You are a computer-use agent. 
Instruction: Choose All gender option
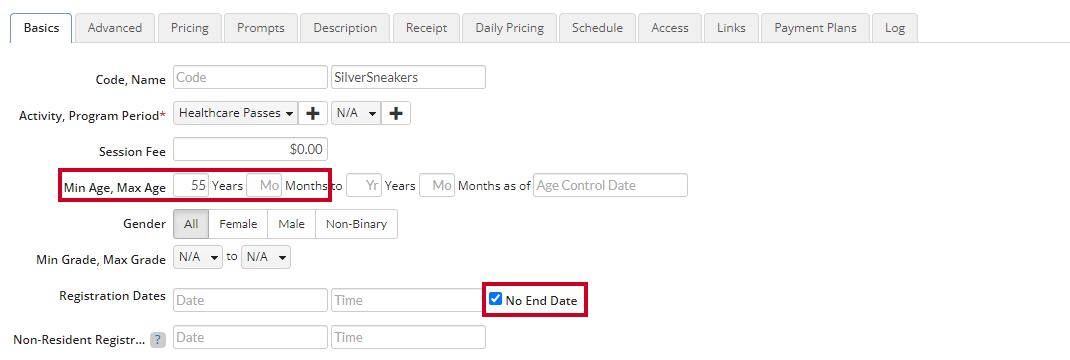[191, 224]
